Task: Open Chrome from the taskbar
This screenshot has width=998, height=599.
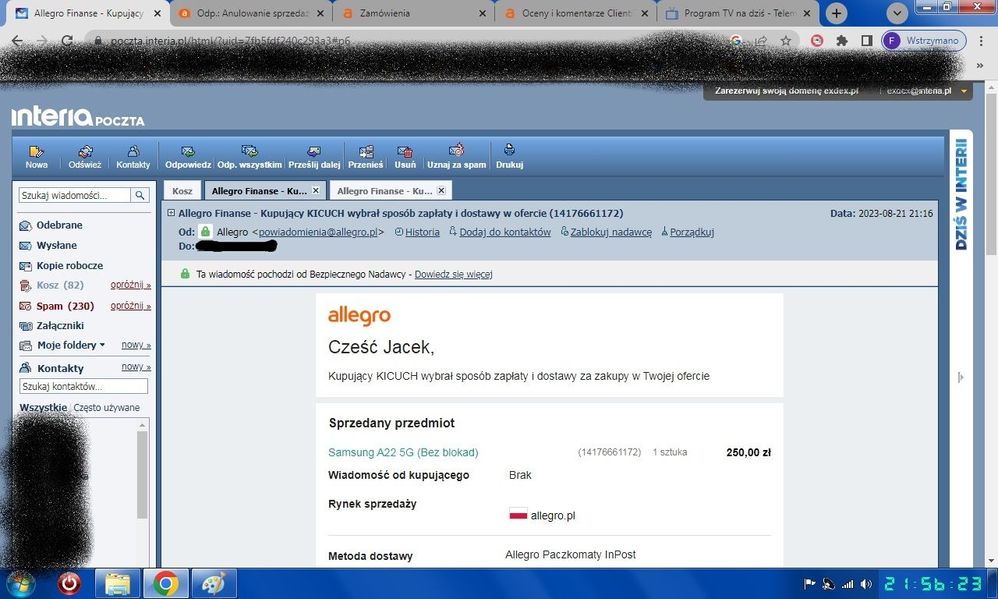Action: pos(165,583)
